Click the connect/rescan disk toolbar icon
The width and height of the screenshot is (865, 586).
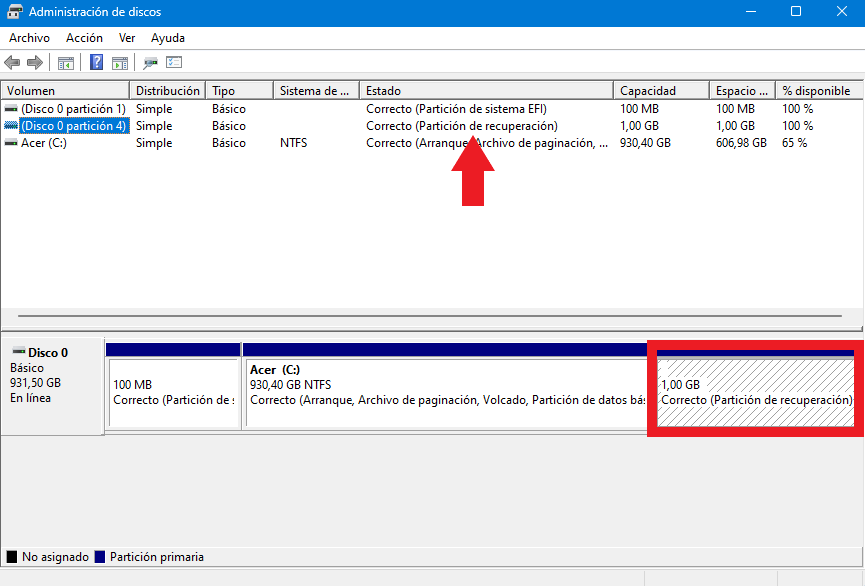tap(150, 63)
